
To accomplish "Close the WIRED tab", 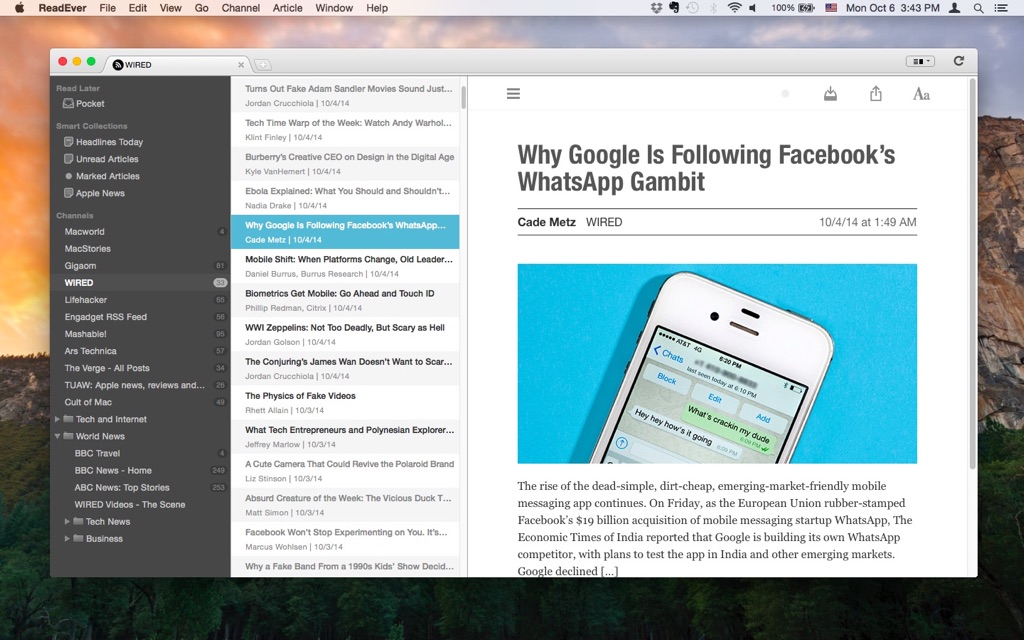I will (241, 65).
